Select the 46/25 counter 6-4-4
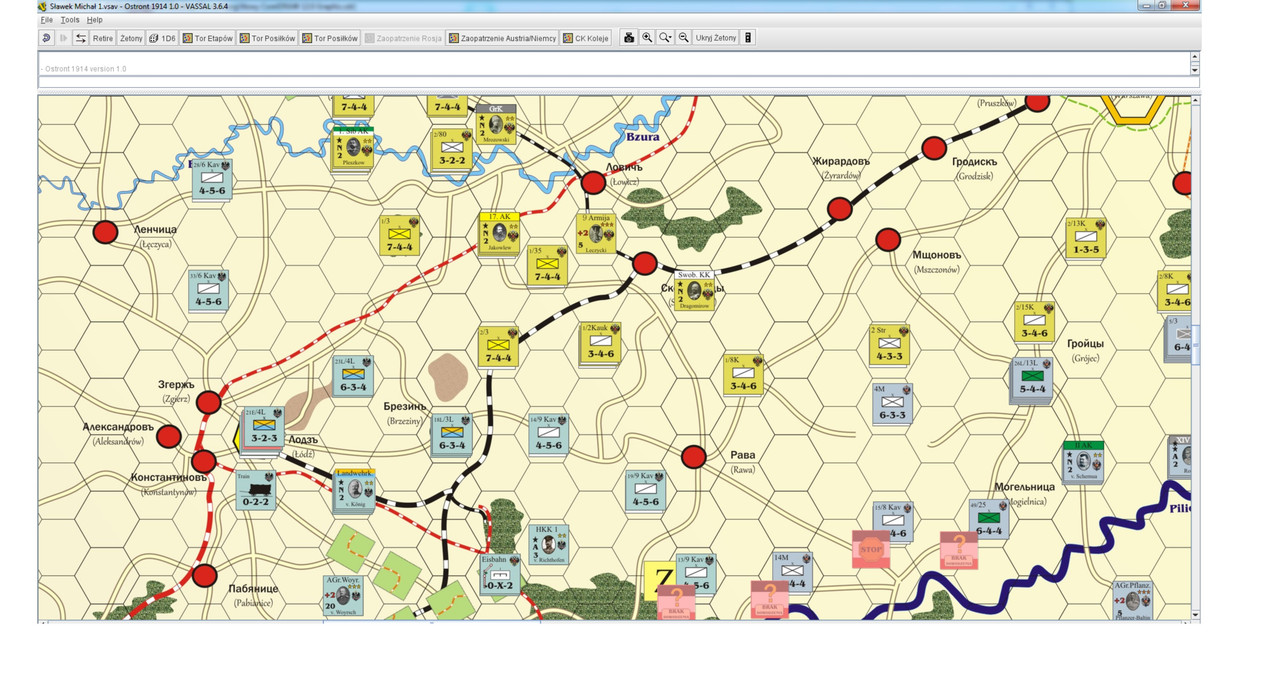This screenshot has width=1280, height=693. pyautogui.click(x=988, y=518)
